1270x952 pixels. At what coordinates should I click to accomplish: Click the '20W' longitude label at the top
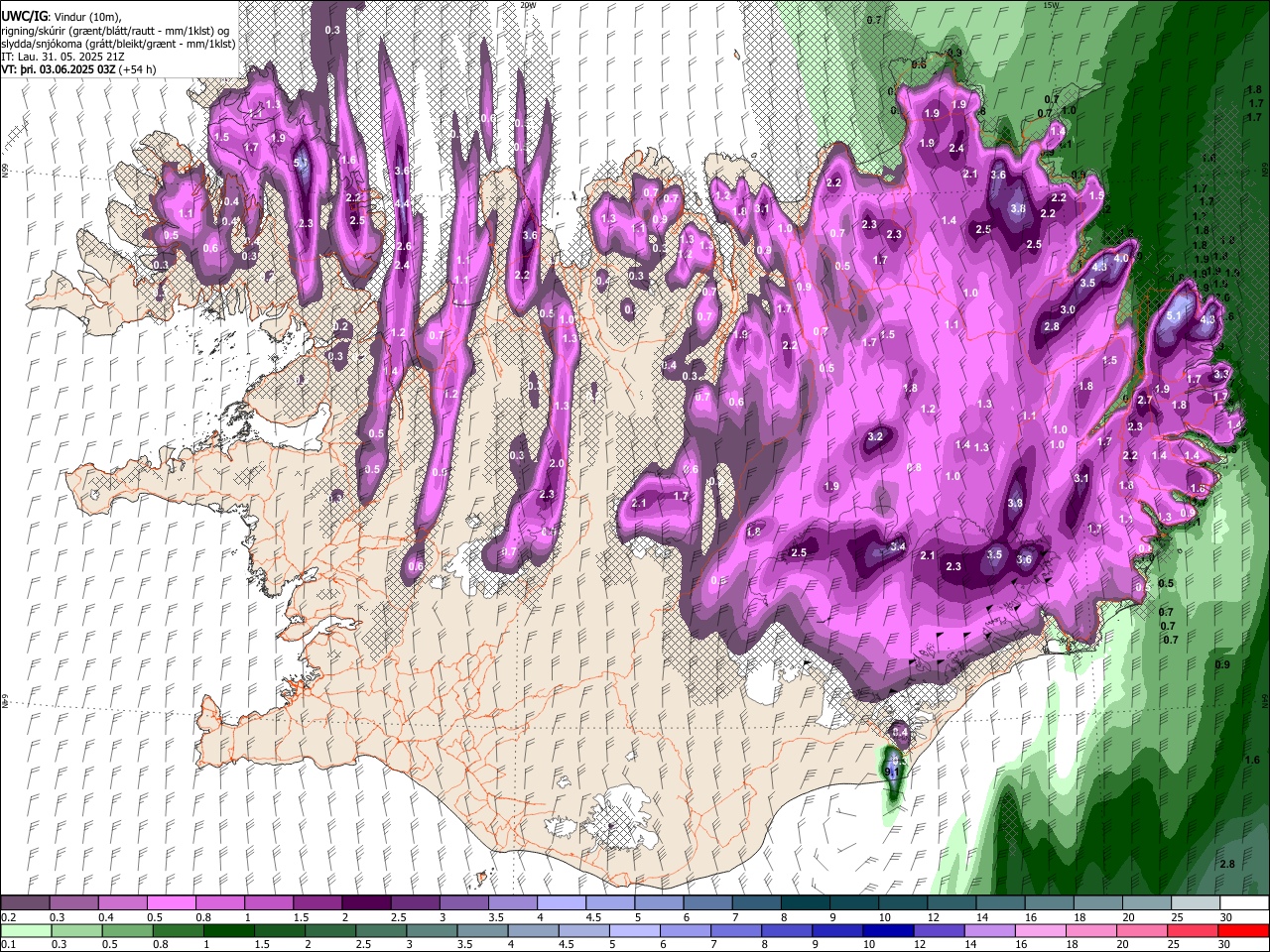pos(528,5)
